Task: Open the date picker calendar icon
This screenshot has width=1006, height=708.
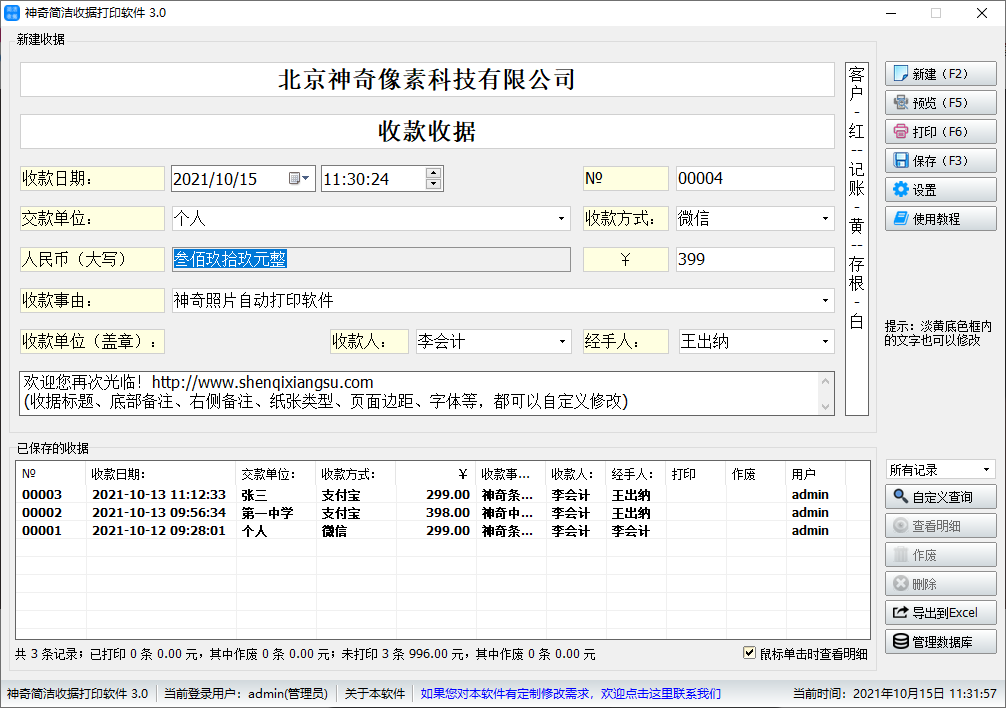Action: 299,178
